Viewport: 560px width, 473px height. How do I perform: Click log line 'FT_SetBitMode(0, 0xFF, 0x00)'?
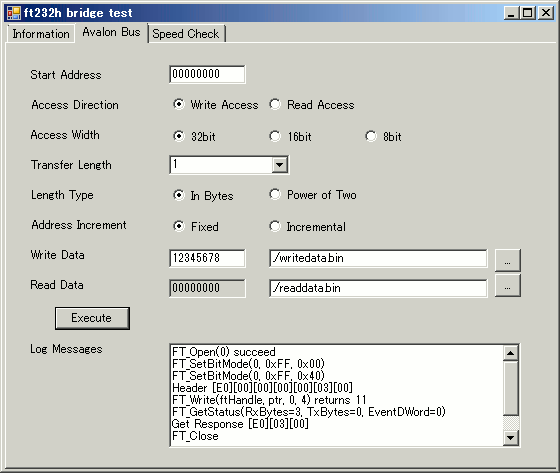tap(248, 364)
